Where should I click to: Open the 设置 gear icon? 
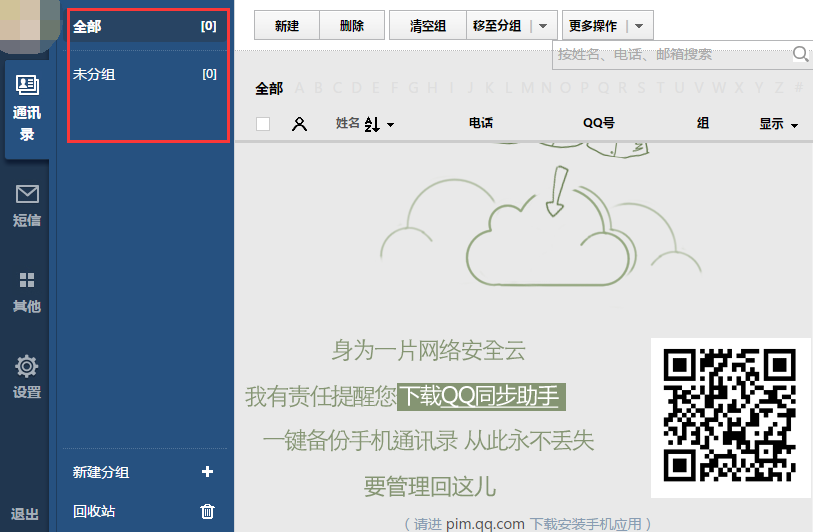tap(27, 367)
